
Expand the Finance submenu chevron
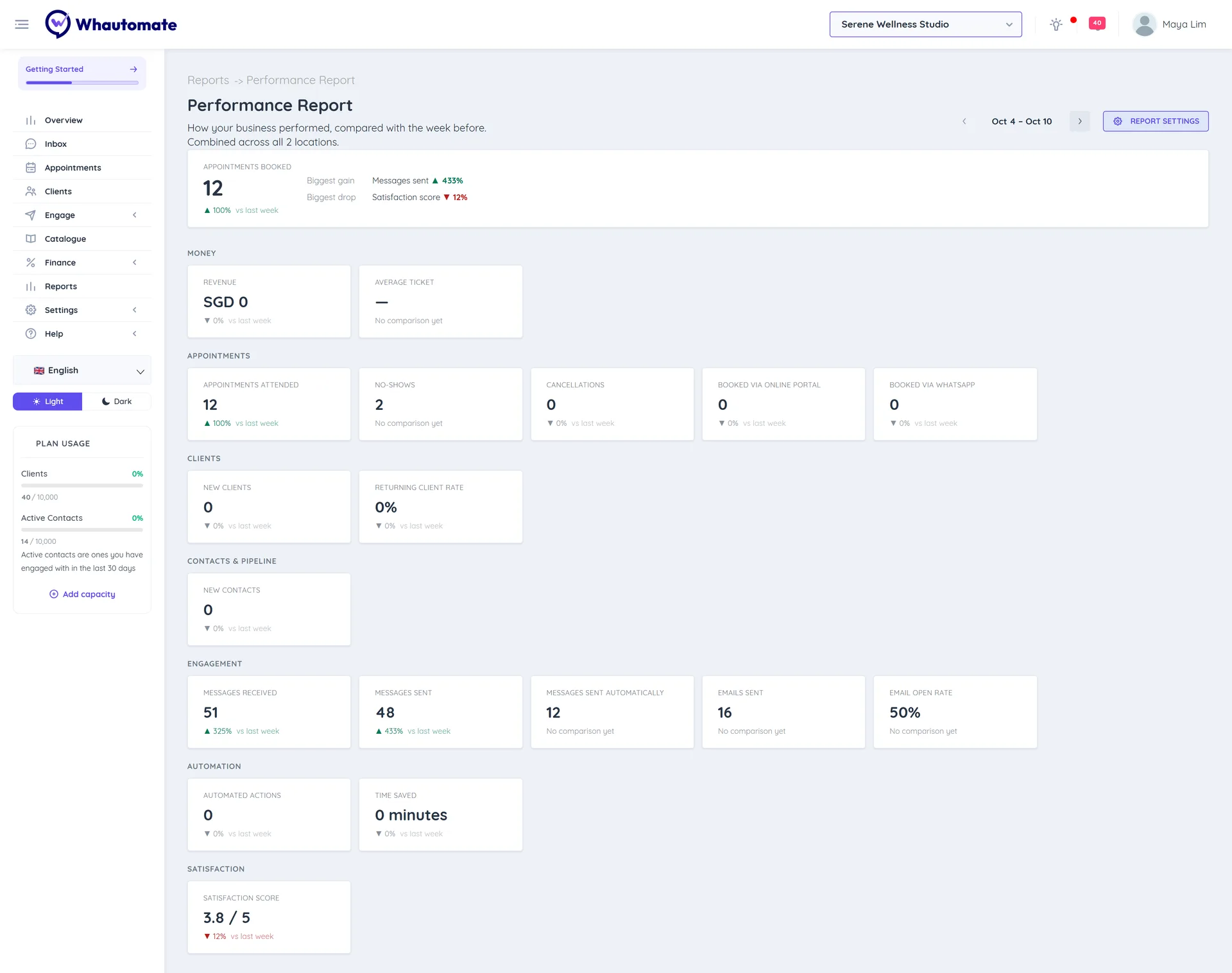point(135,263)
